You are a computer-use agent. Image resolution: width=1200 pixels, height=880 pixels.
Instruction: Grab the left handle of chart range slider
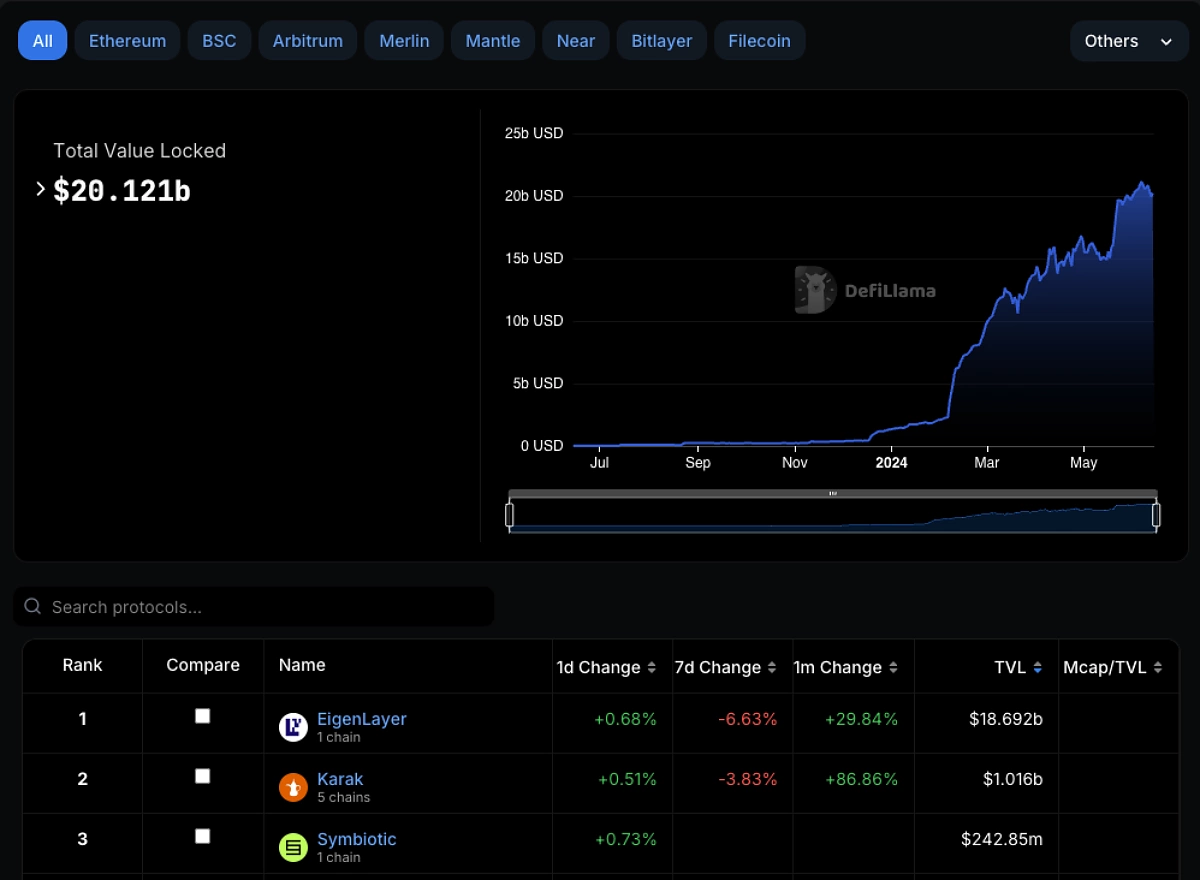click(x=509, y=515)
